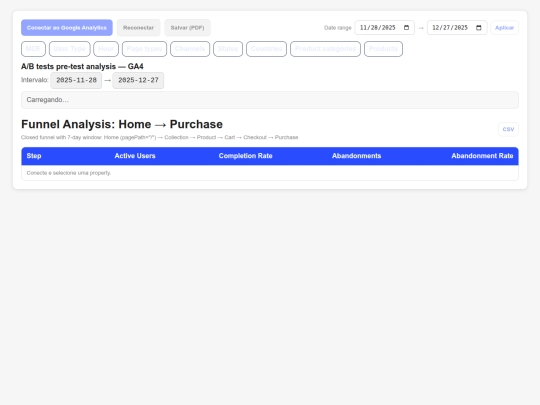This screenshot has width=540, height=405.
Task: Select the Page types tab
Action: click(144, 49)
